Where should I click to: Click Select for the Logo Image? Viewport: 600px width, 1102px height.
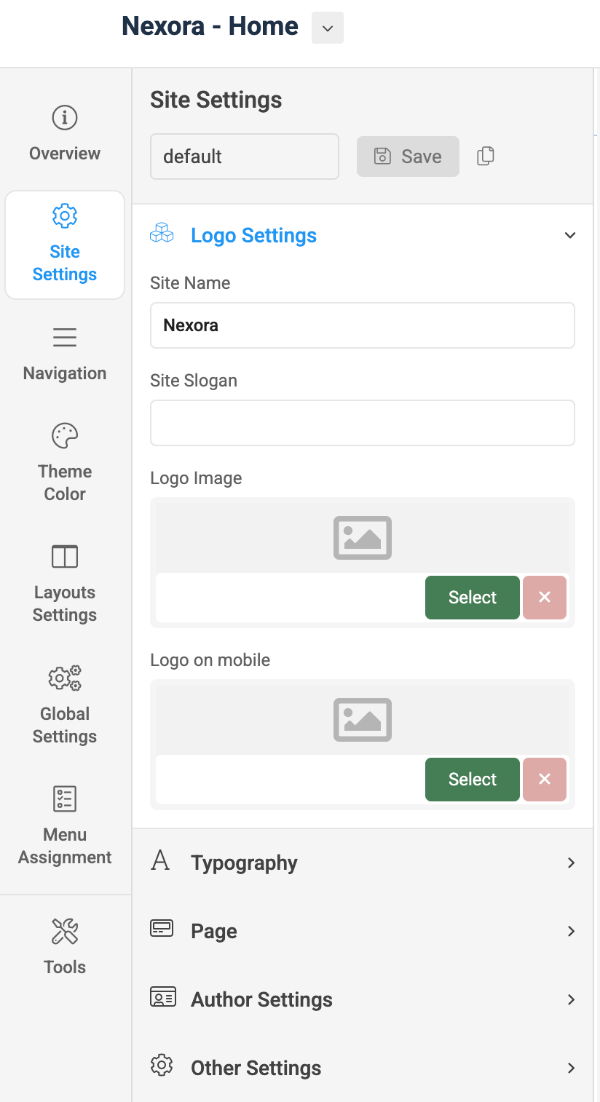pyautogui.click(x=472, y=597)
